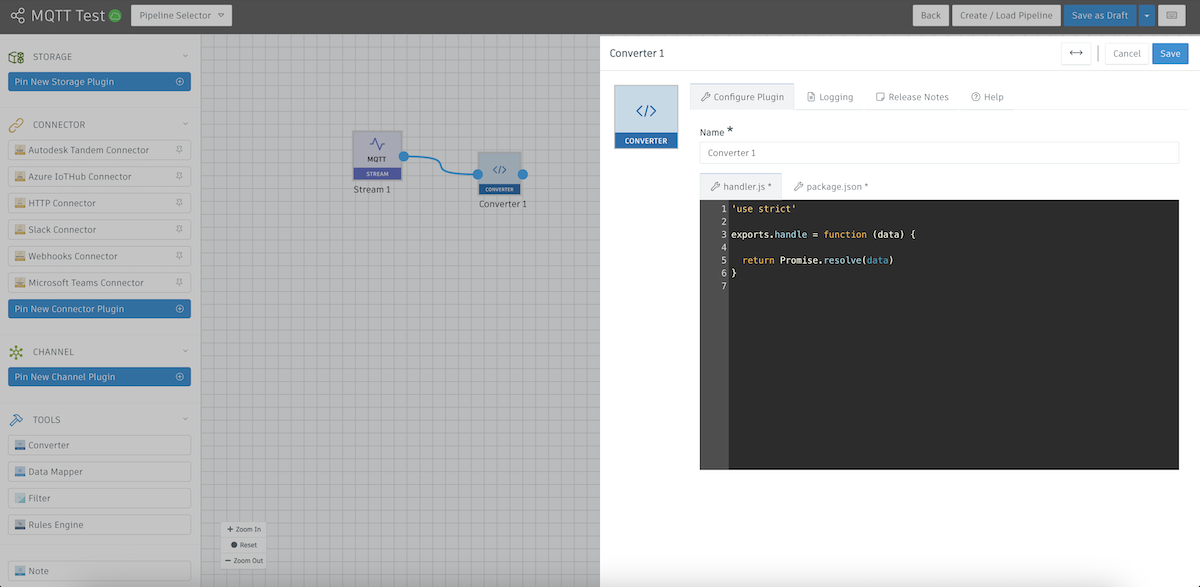Open the Save as Draft dropdown arrow

[1146, 15]
